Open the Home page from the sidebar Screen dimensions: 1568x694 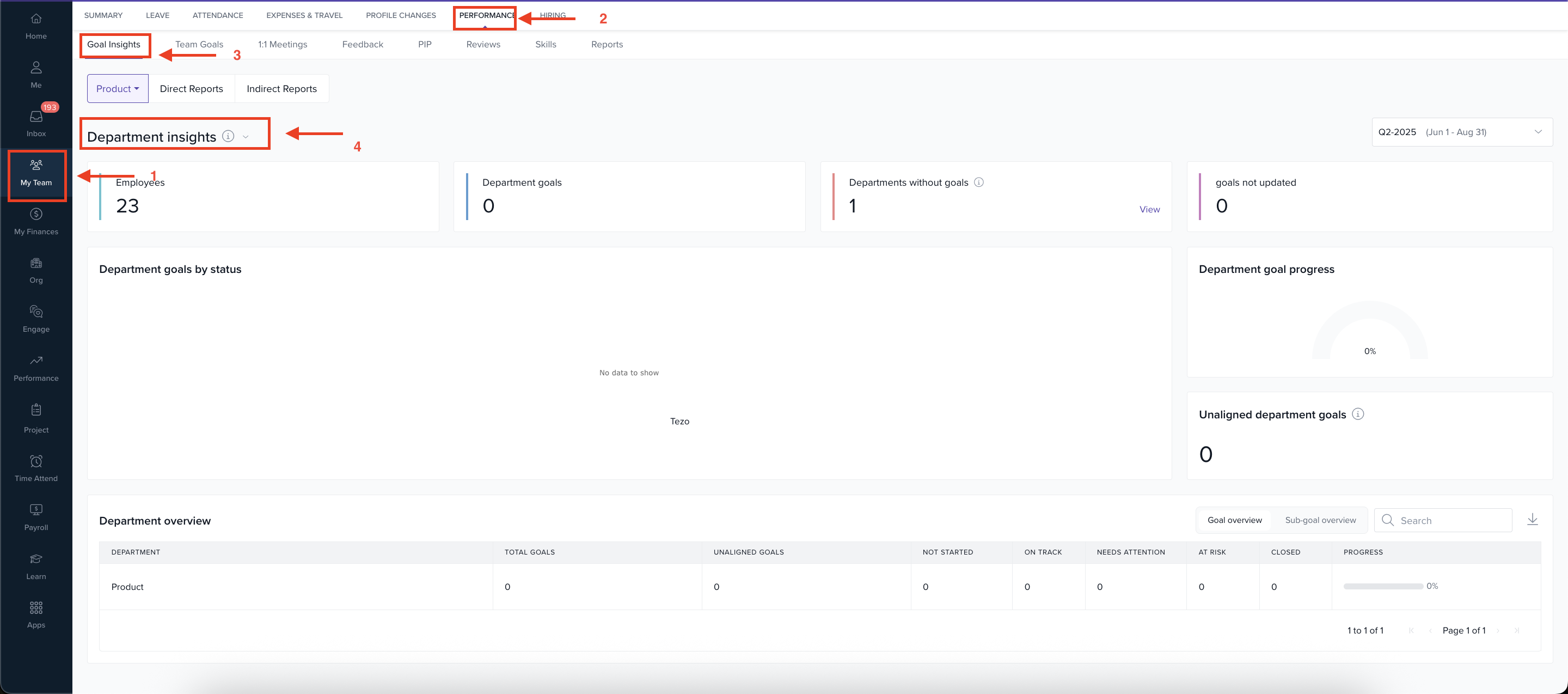point(36,25)
